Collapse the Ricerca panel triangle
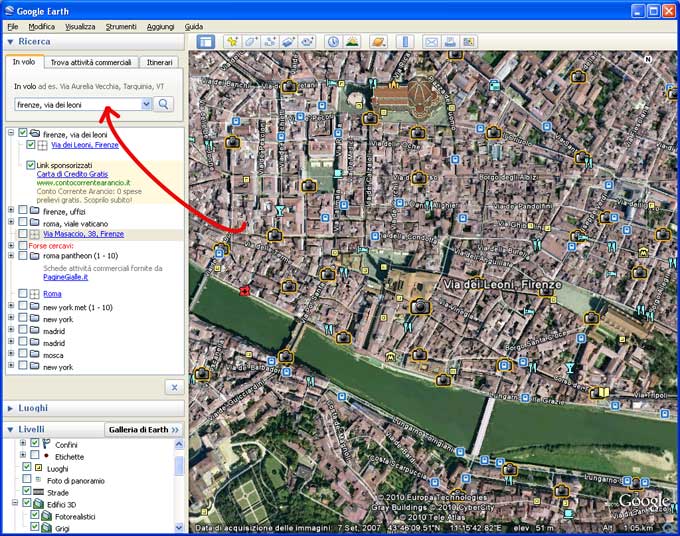The height and width of the screenshot is (536, 680). [10, 42]
